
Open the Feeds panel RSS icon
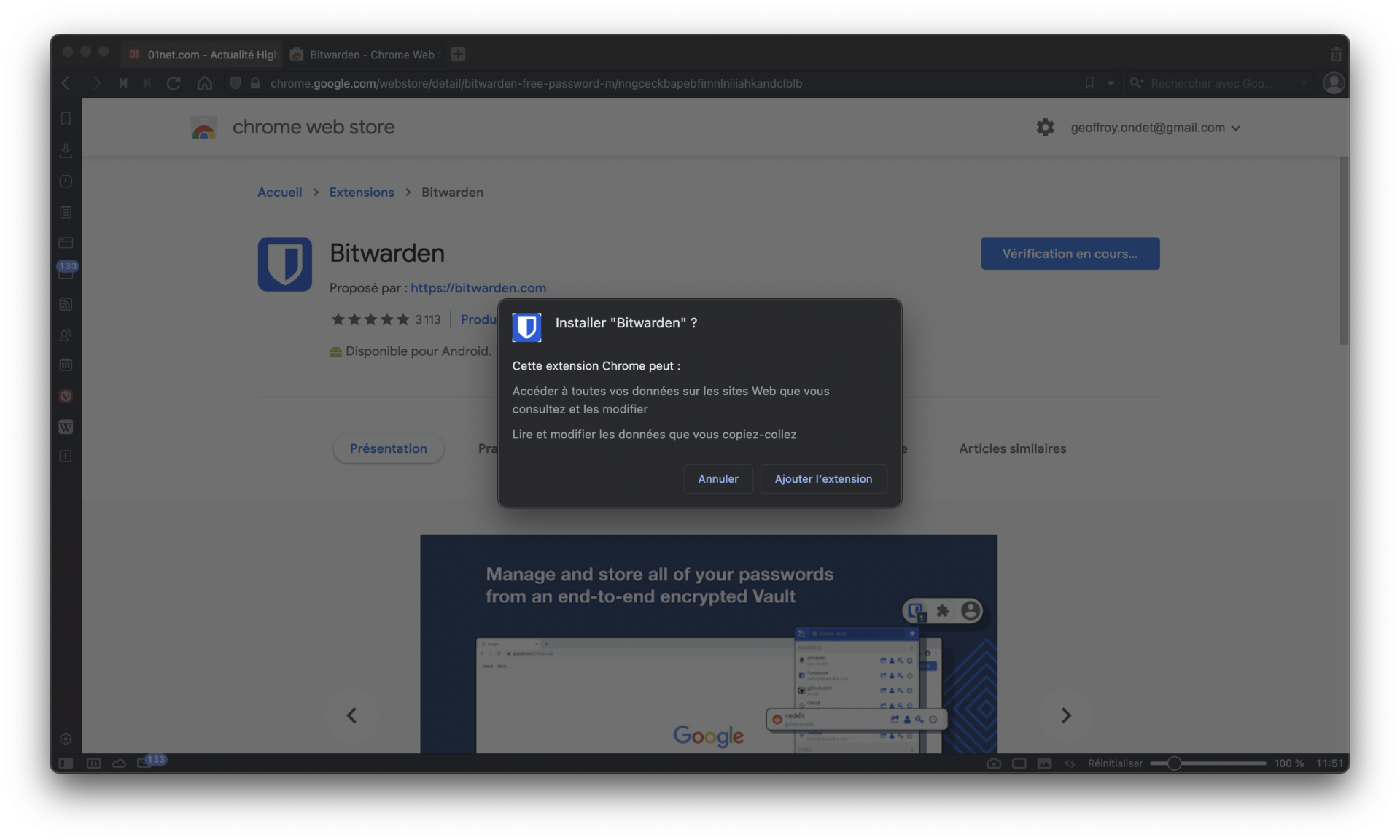tap(66, 303)
